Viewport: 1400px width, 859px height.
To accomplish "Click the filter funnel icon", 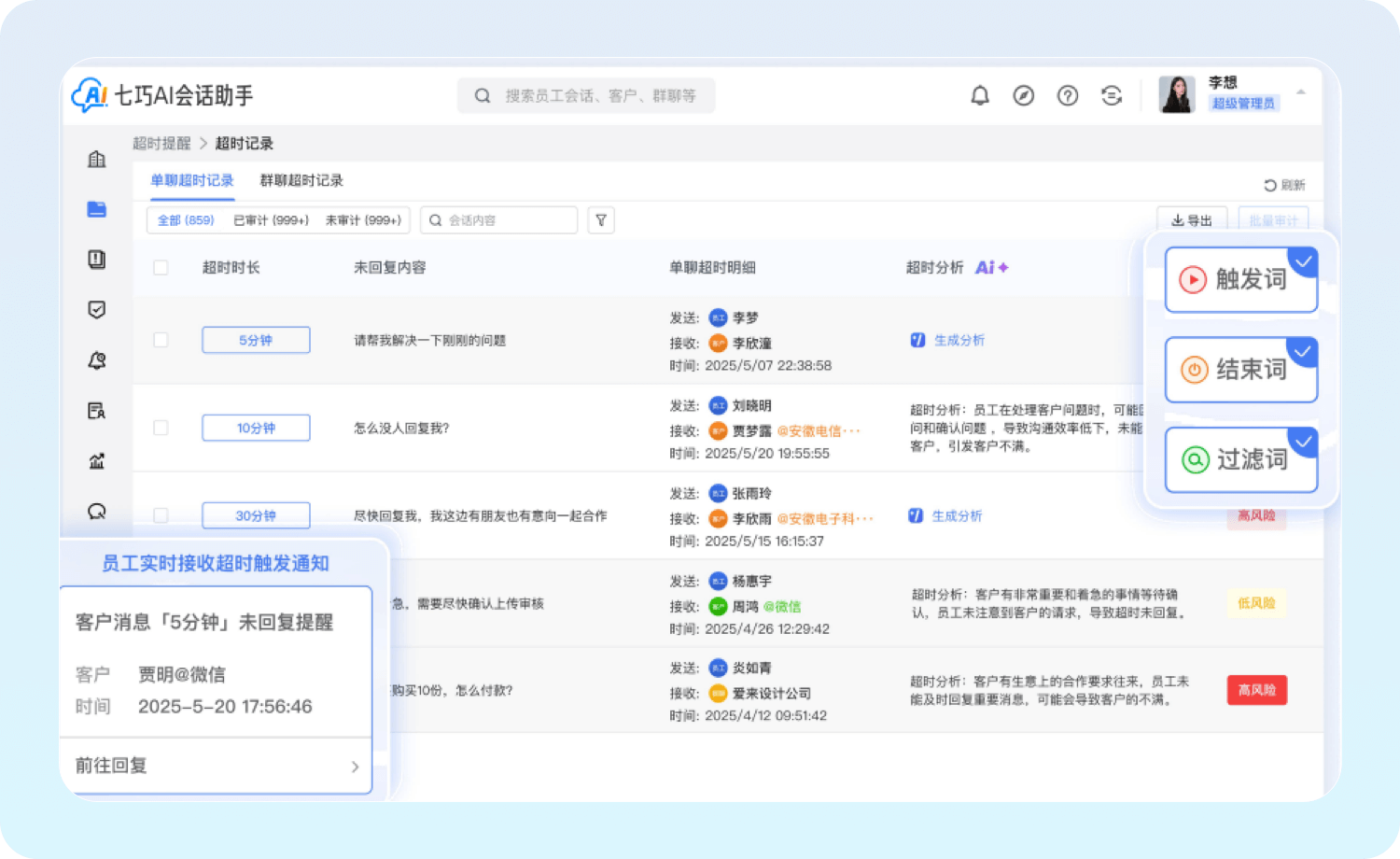I will pos(601,220).
